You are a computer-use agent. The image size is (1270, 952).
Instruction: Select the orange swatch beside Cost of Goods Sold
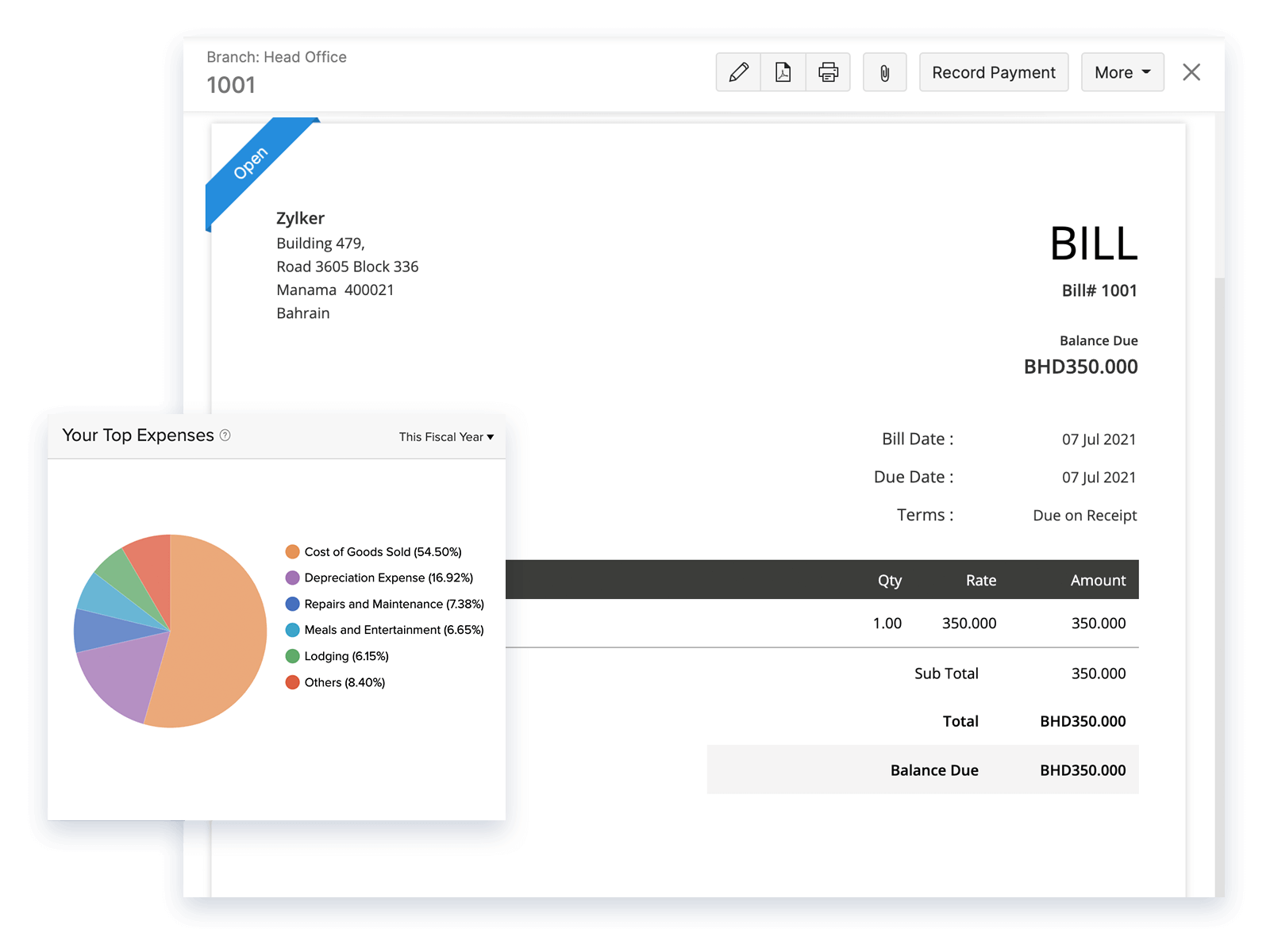point(292,551)
